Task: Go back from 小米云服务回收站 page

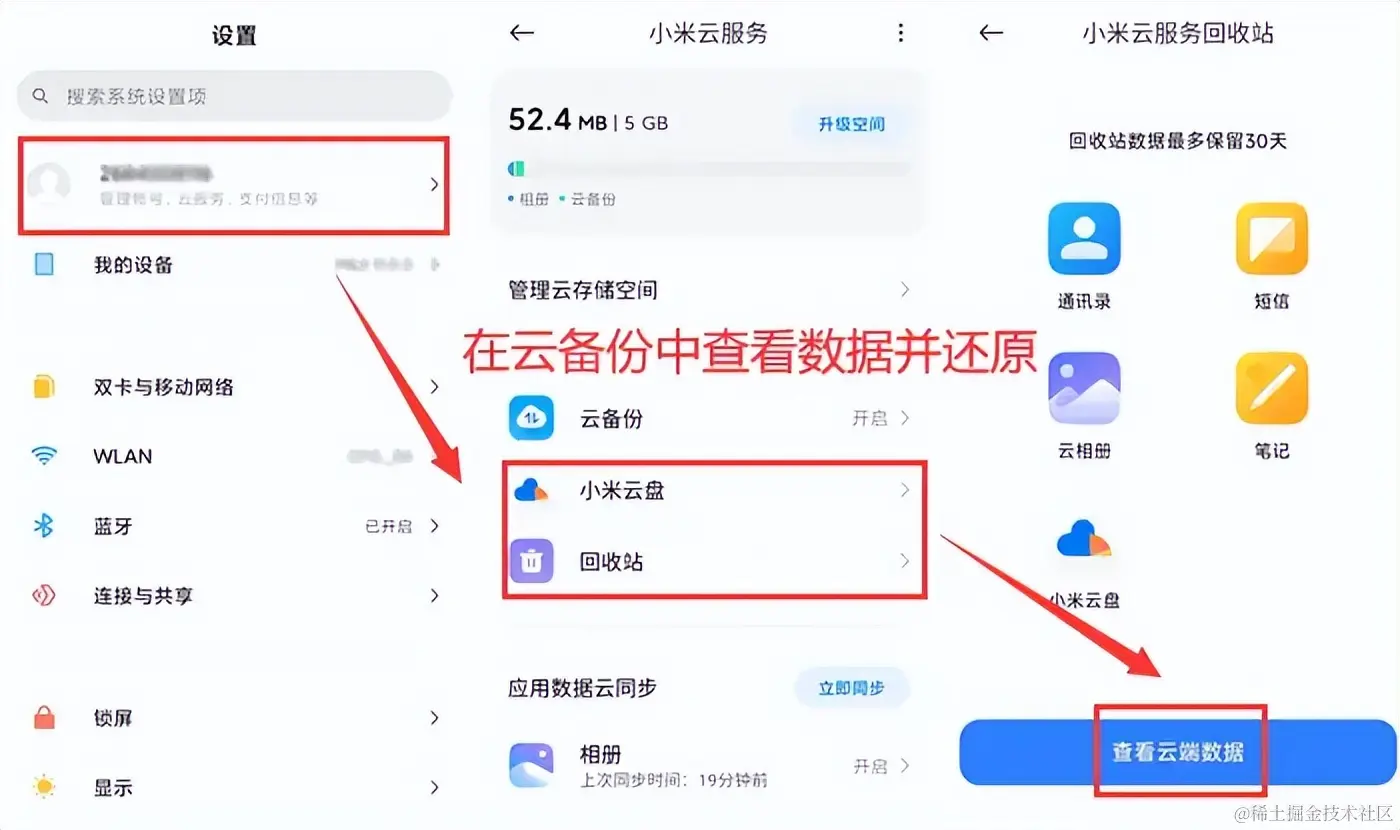Action: tap(990, 33)
